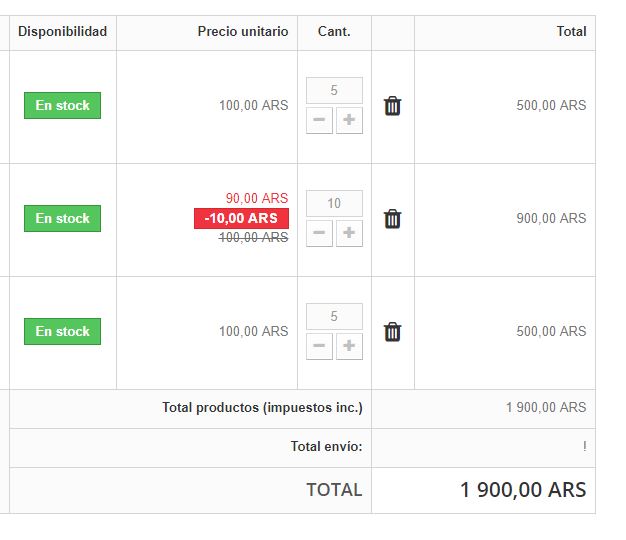Click quantity field showing 10
The height and width of the screenshot is (540, 626).
click(334, 204)
